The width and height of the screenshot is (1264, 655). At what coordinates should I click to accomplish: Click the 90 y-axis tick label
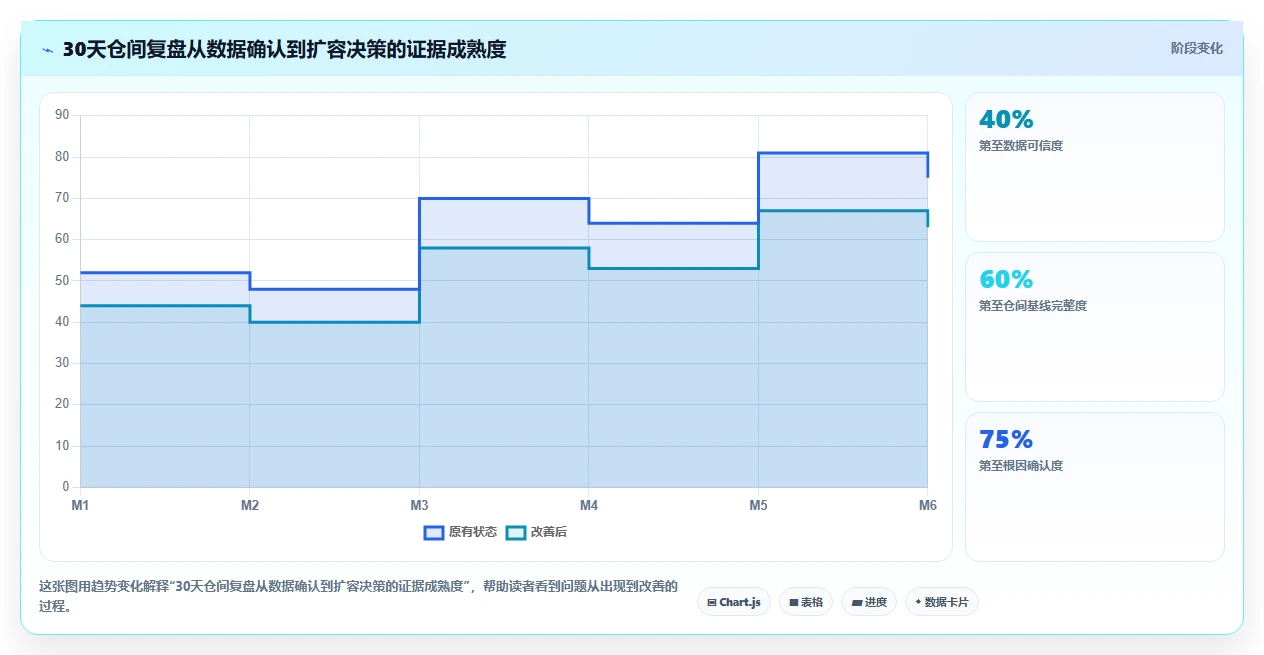pos(62,115)
